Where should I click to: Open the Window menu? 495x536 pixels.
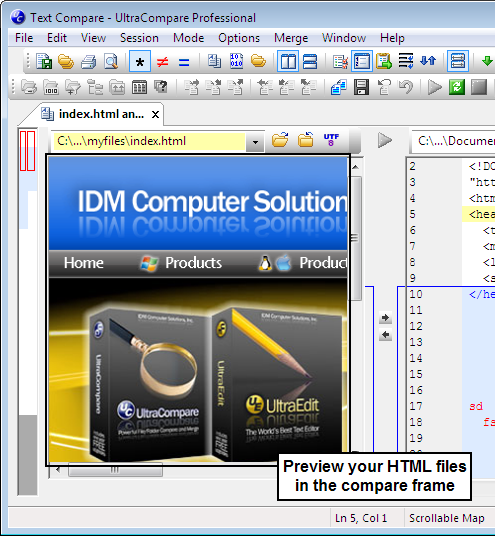tap(344, 38)
